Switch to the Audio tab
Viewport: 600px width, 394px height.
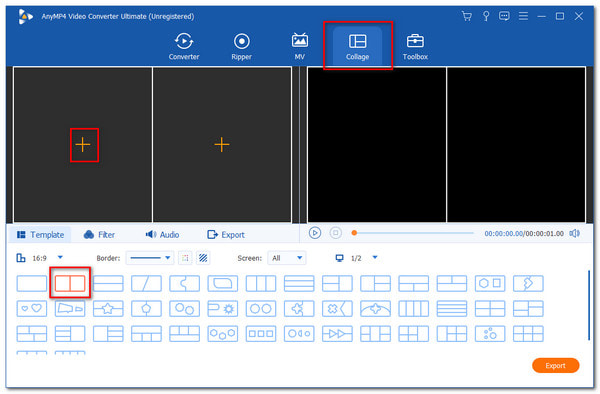162,234
